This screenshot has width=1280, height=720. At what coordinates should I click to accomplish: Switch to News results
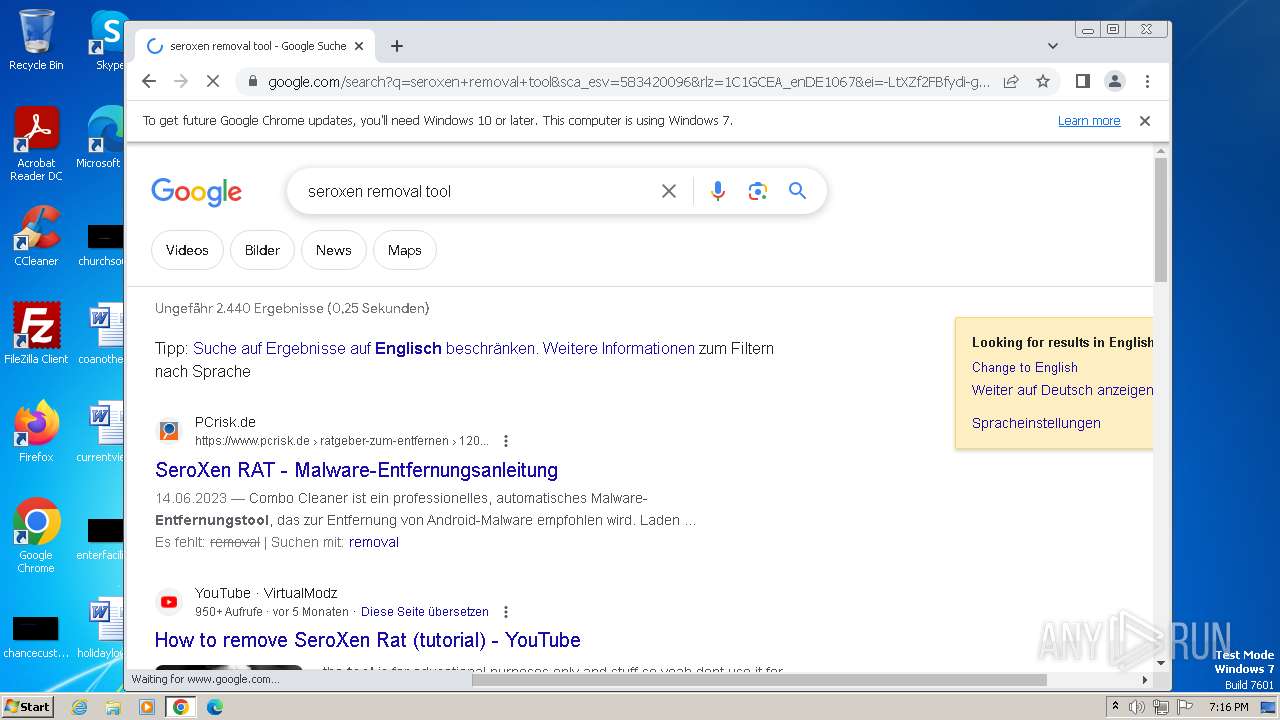[334, 250]
